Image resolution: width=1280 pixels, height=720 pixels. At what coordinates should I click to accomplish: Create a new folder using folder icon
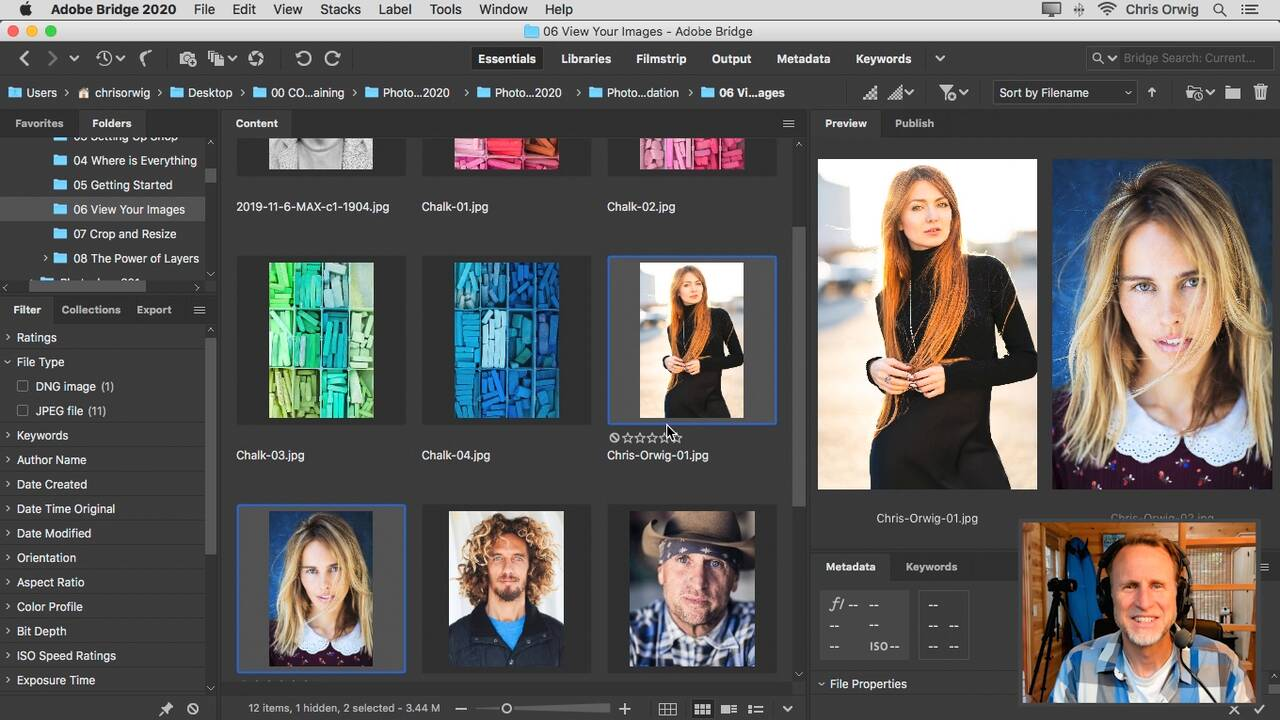click(1233, 92)
